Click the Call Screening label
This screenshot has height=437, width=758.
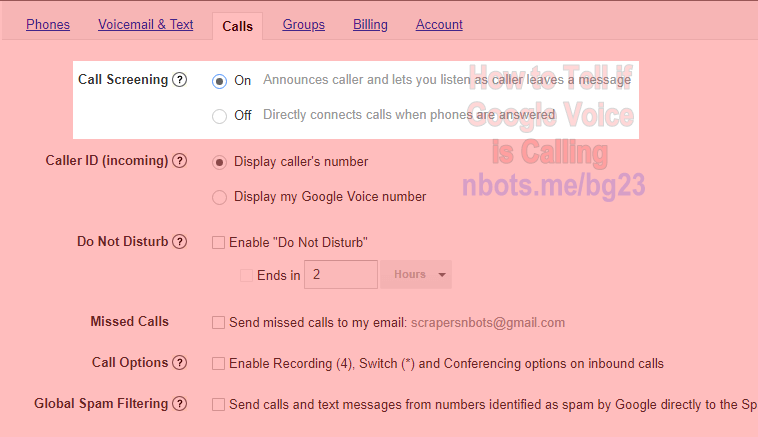pyautogui.click(x=123, y=79)
